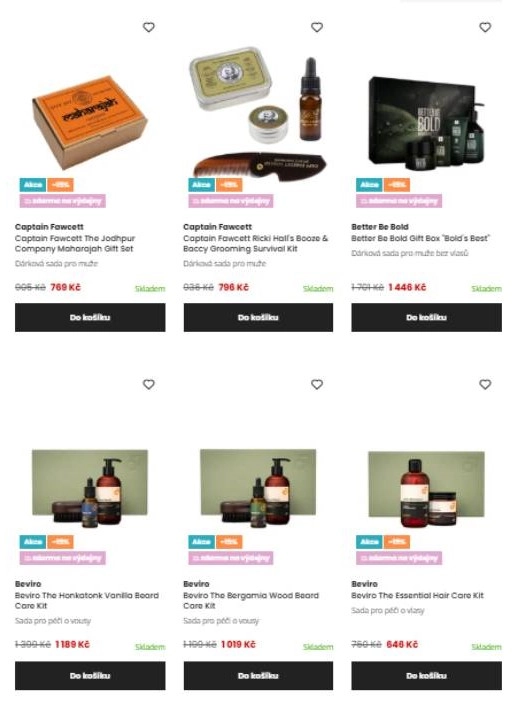Open Beviro The Bergamia Wood Beard Care Kit title
This screenshot has height=720, width=518.
tap(251, 600)
